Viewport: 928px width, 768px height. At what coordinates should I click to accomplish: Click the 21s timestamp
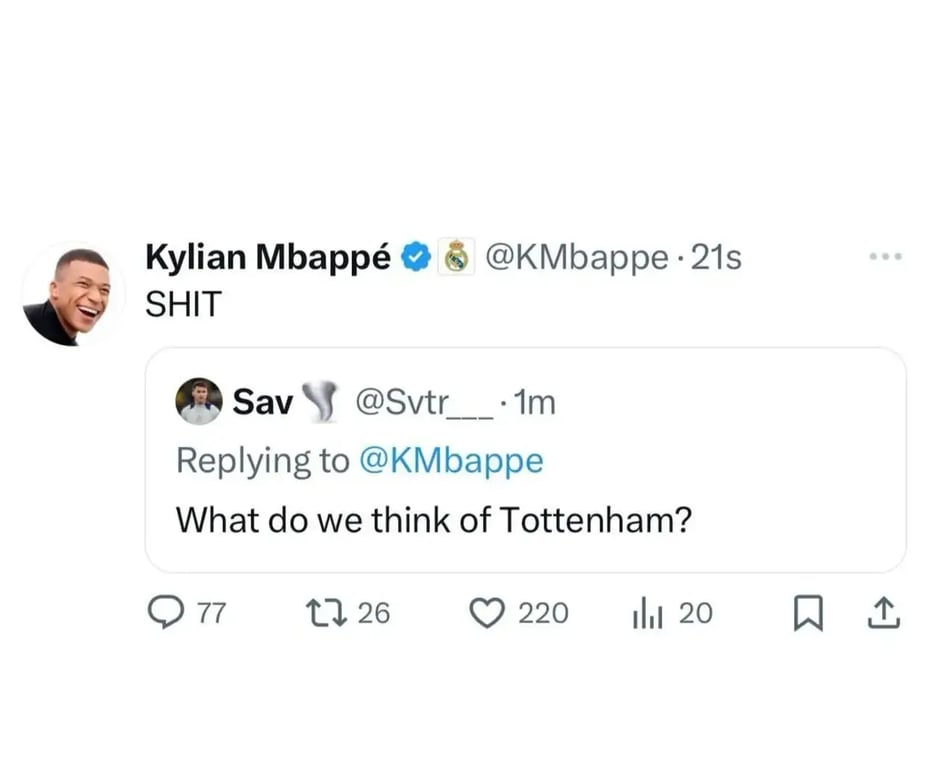tap(716, 258)
